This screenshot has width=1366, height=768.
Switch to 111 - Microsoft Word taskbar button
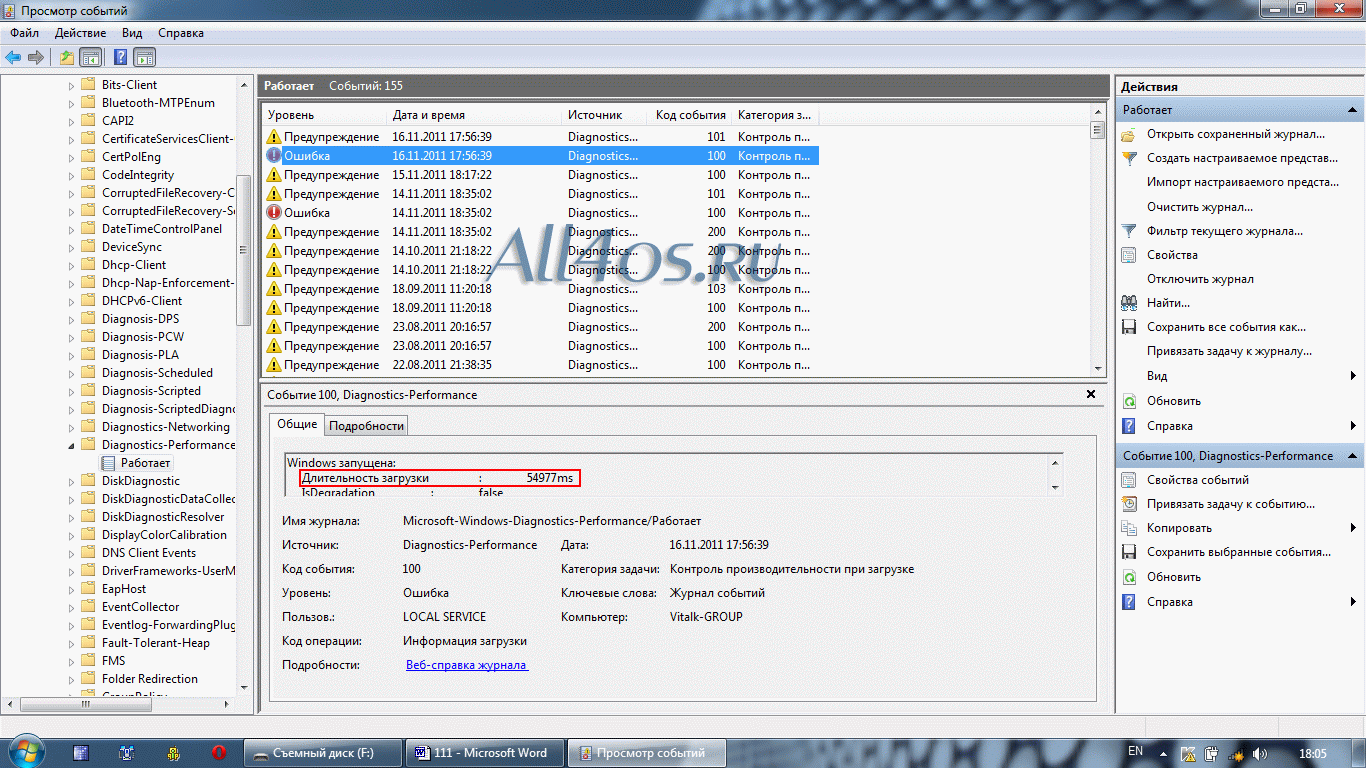pyautogui.click(x=483, y=753)
